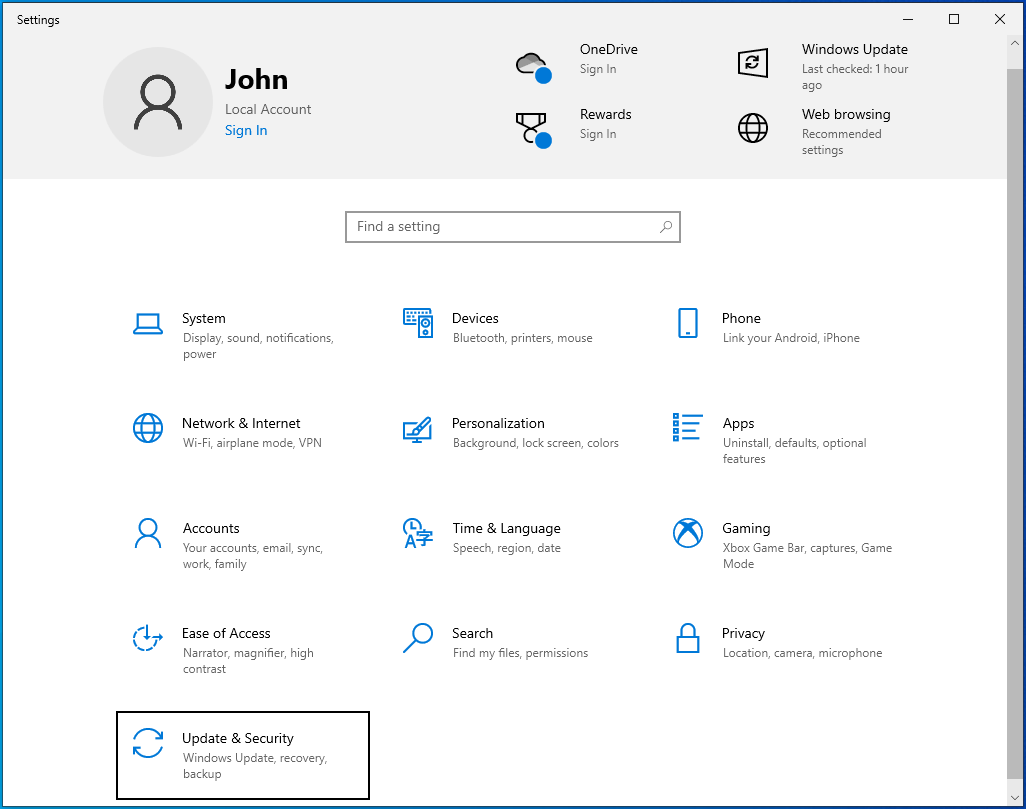Screen dimensions: 1026x809
Task: Click the Apps settings icon
Action: 688,428
